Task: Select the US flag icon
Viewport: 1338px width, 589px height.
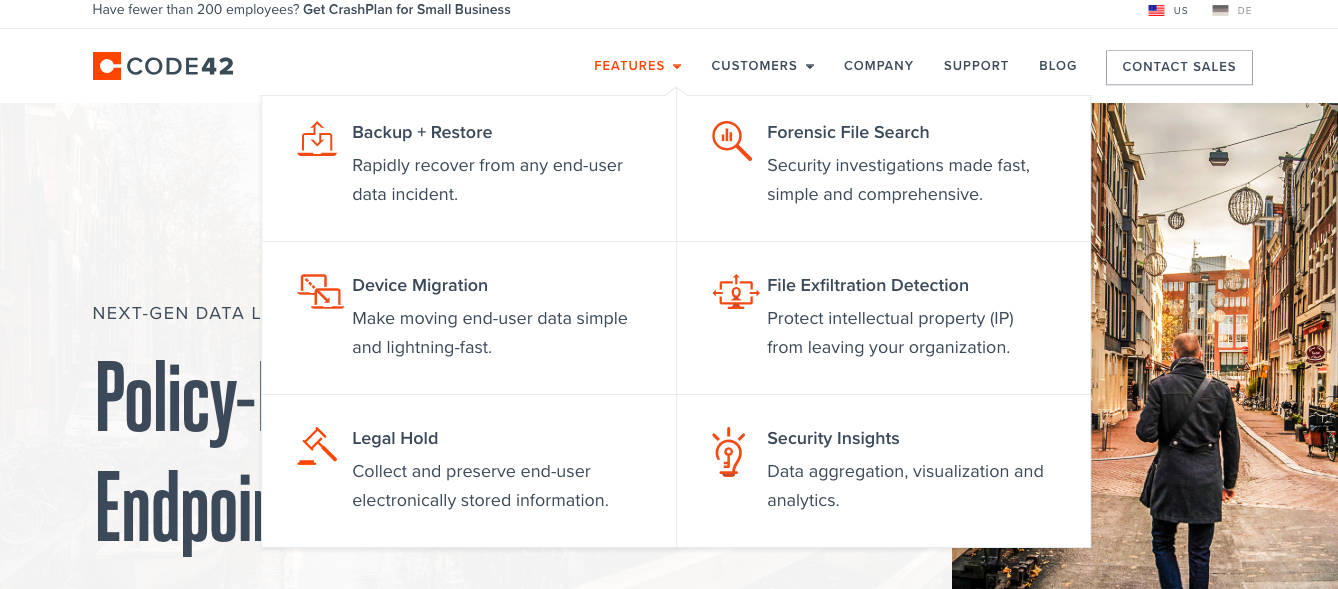Action: pos(1156,10)
